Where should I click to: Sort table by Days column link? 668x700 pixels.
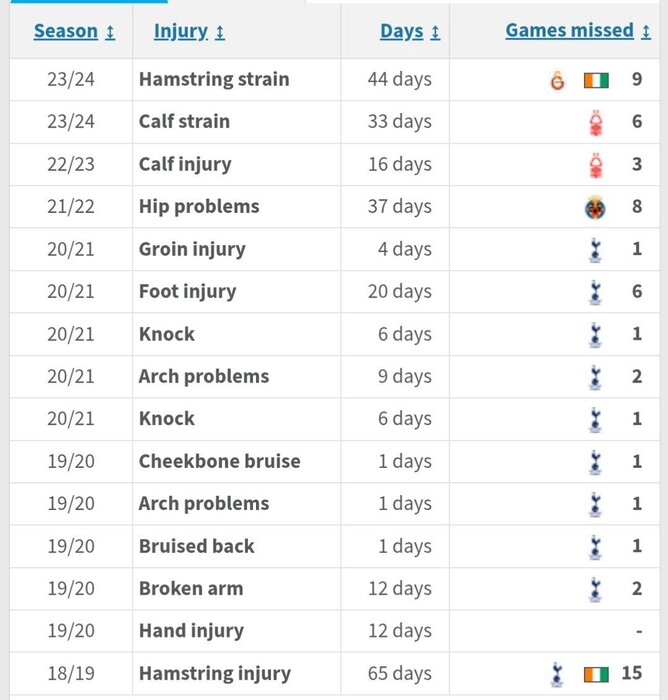[402, 32]
